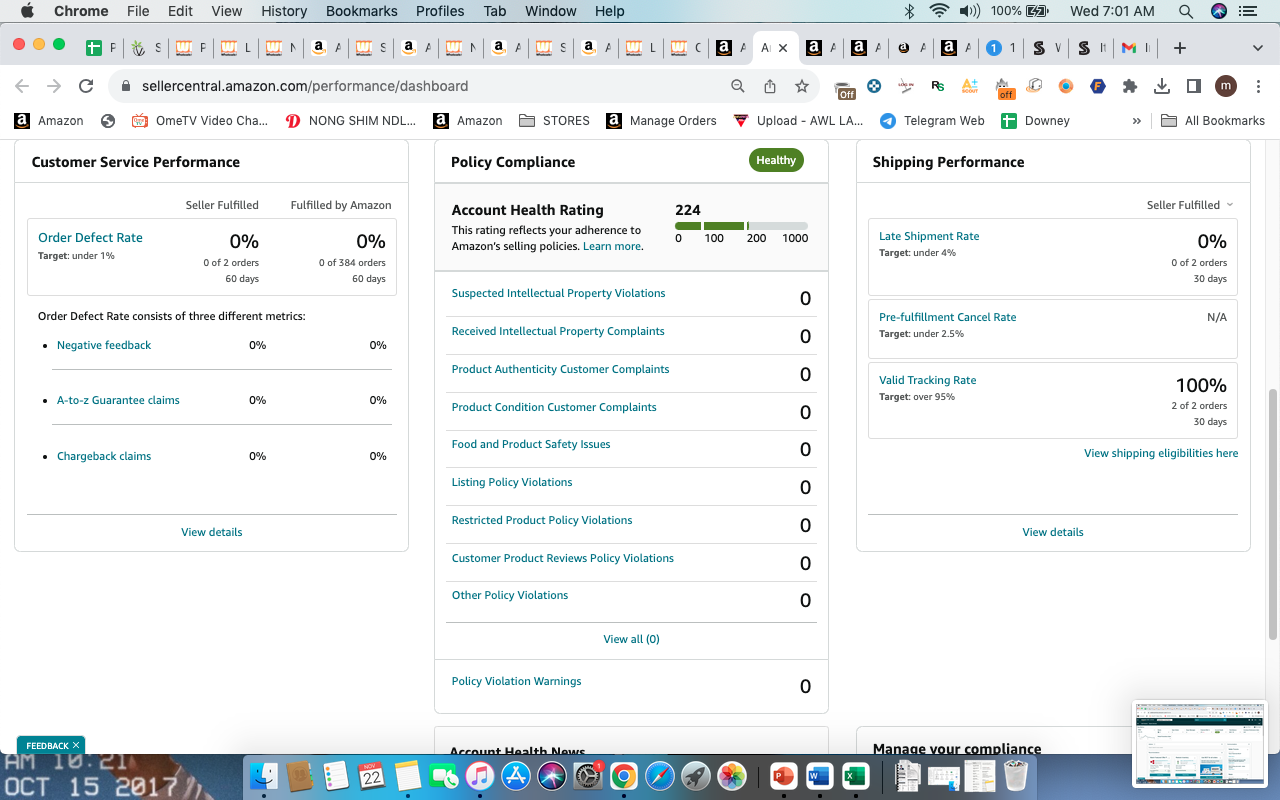Open the Negative feedback link
This screenshot has height=800, width=1280.
(x=104, y=345)
